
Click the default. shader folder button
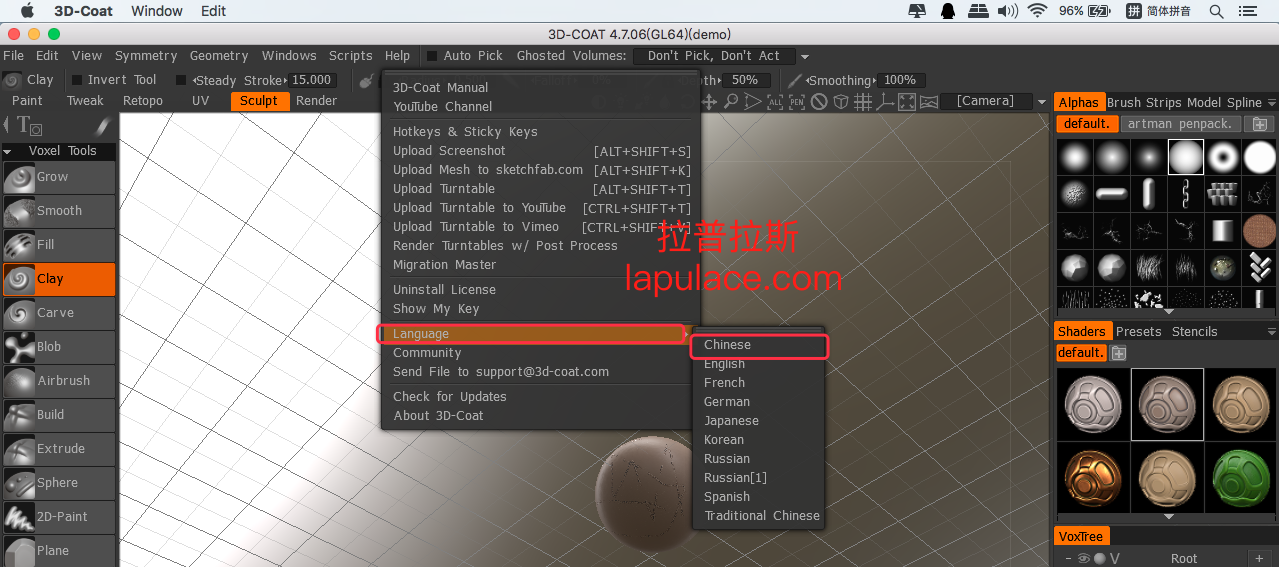point(1082,353)
